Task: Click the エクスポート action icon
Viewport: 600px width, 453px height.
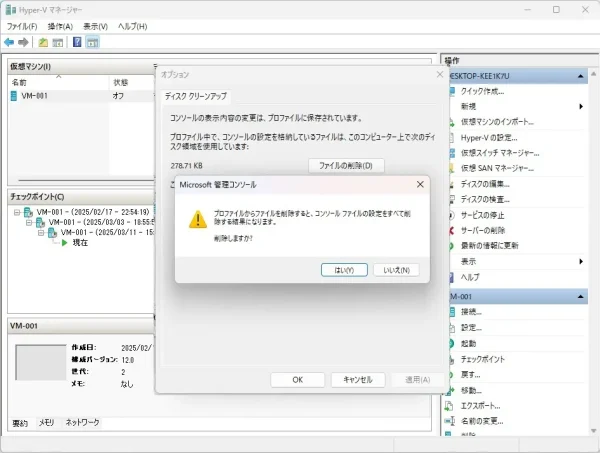Action: click(449, 406)
